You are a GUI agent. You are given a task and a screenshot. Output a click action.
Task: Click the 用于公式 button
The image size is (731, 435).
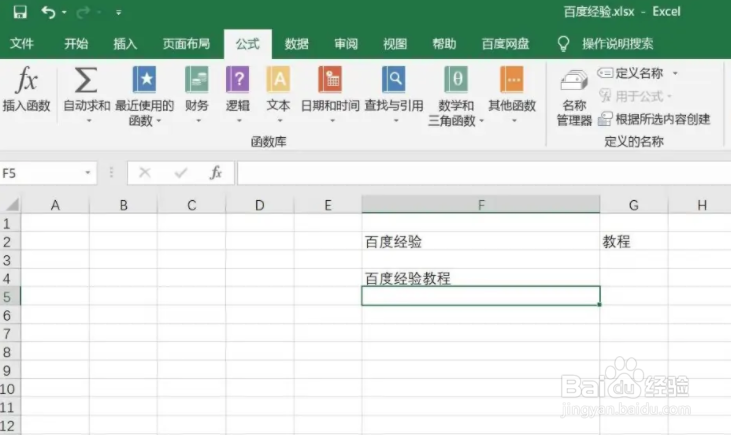(x=635, y=96)
